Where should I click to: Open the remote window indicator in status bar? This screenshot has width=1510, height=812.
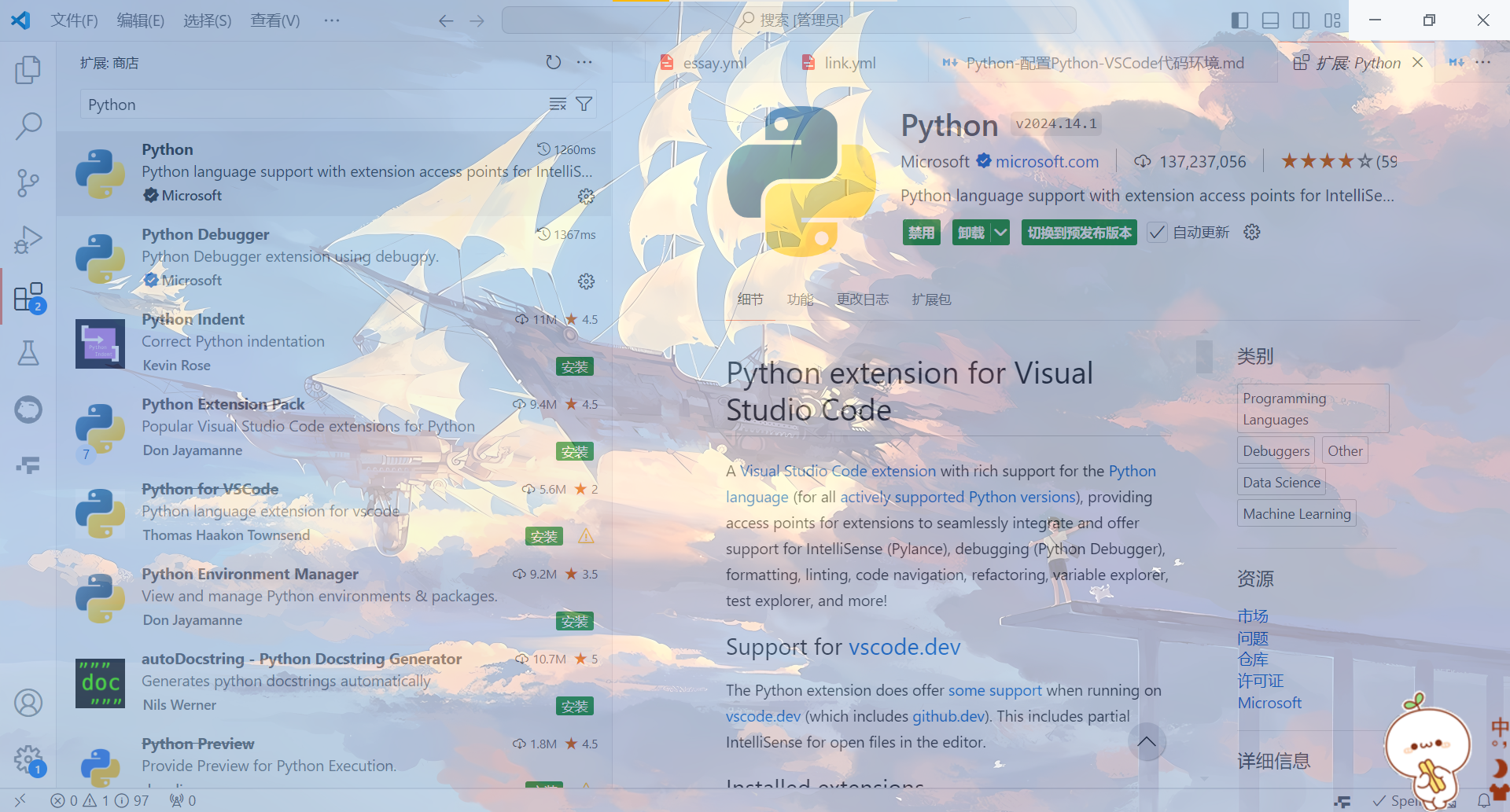point(20,800)
